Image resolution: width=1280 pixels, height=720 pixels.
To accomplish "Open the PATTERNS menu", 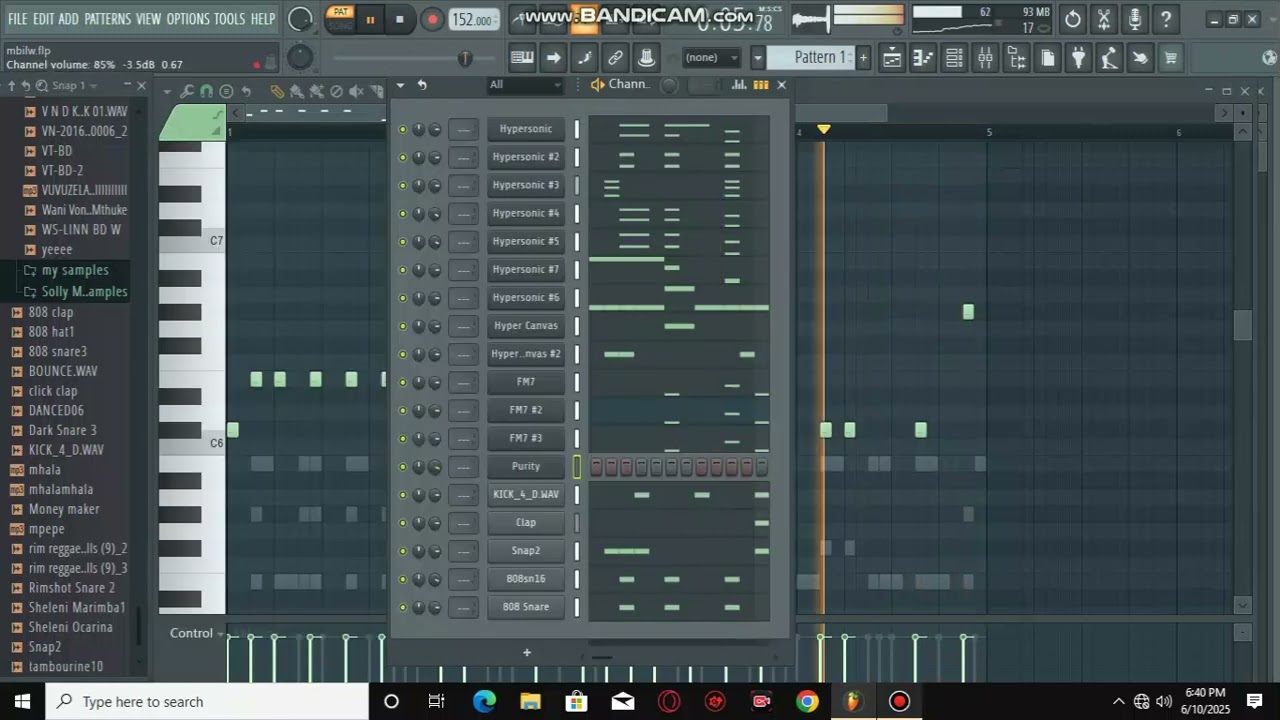I will pyautogui.click(x=107, y=19).
